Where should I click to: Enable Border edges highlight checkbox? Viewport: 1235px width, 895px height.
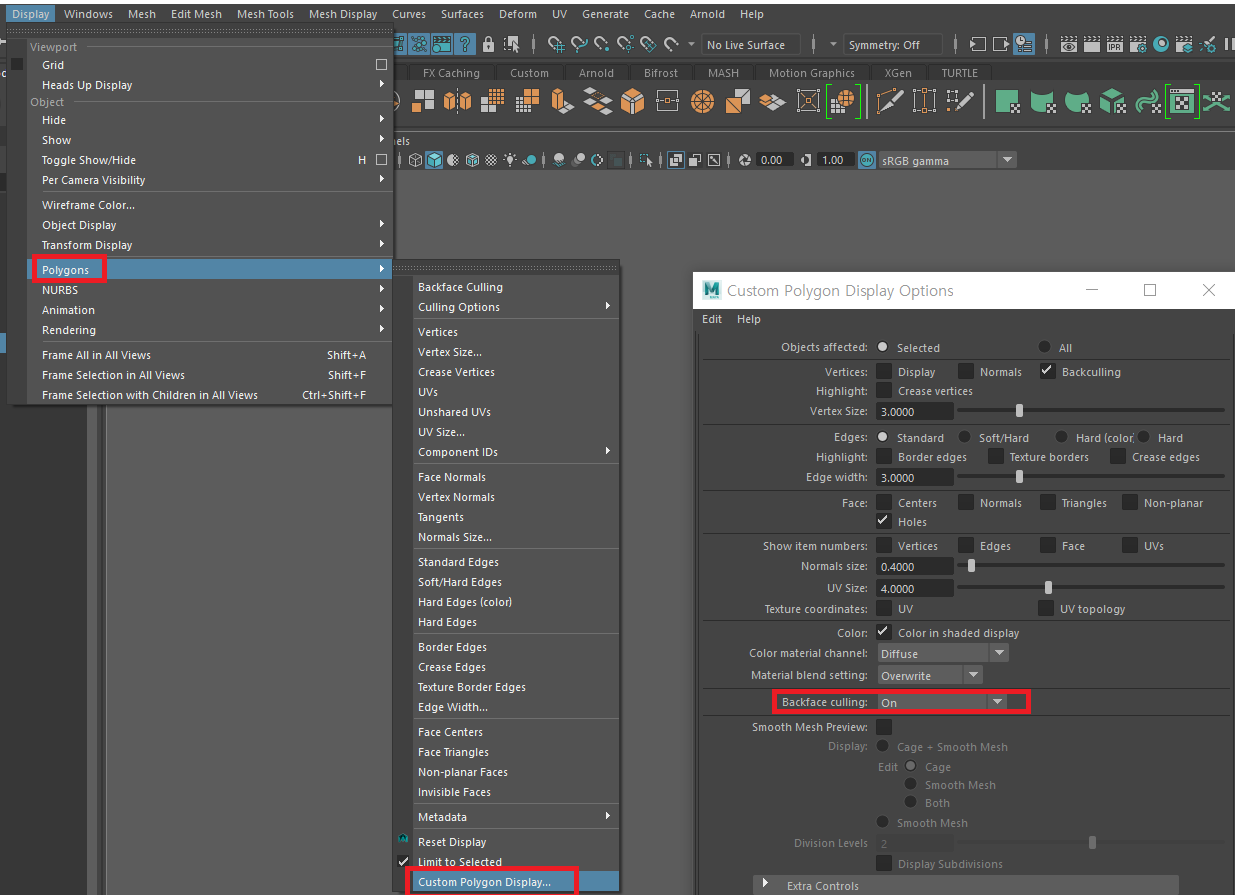(x=884, y=456)
